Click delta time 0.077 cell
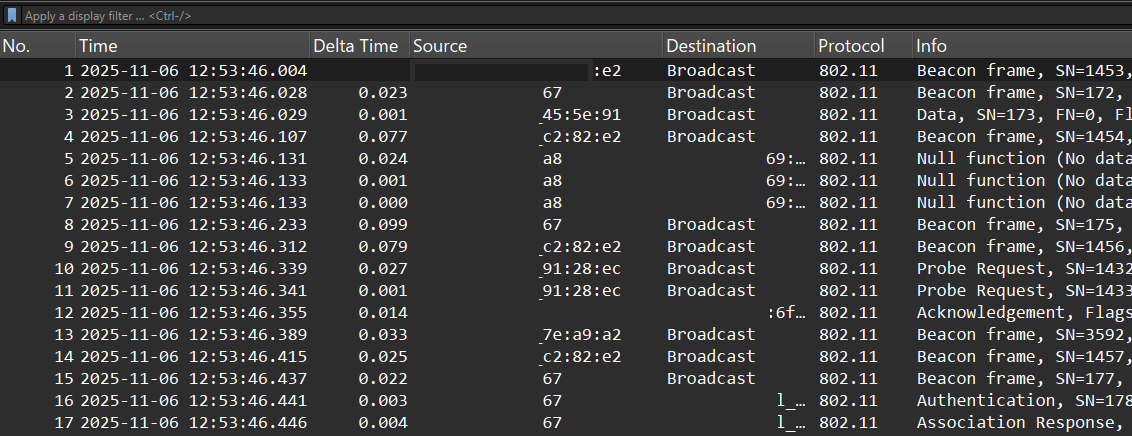Image resolution: width=1132 pixels, height=436 pixels. 383,136
